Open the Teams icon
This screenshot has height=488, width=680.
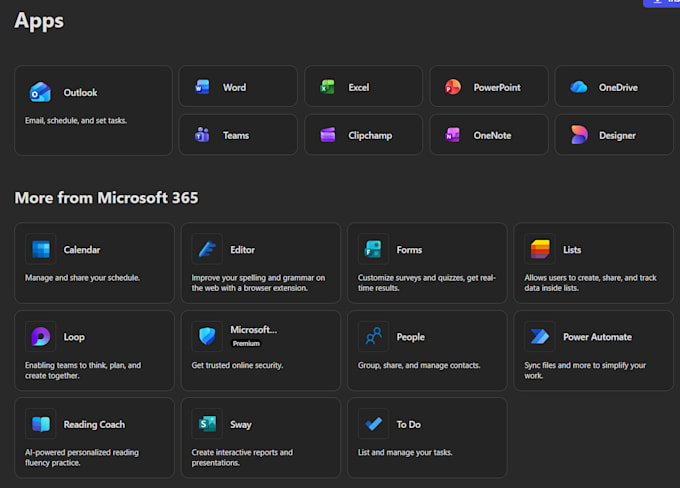click(202, 135)
